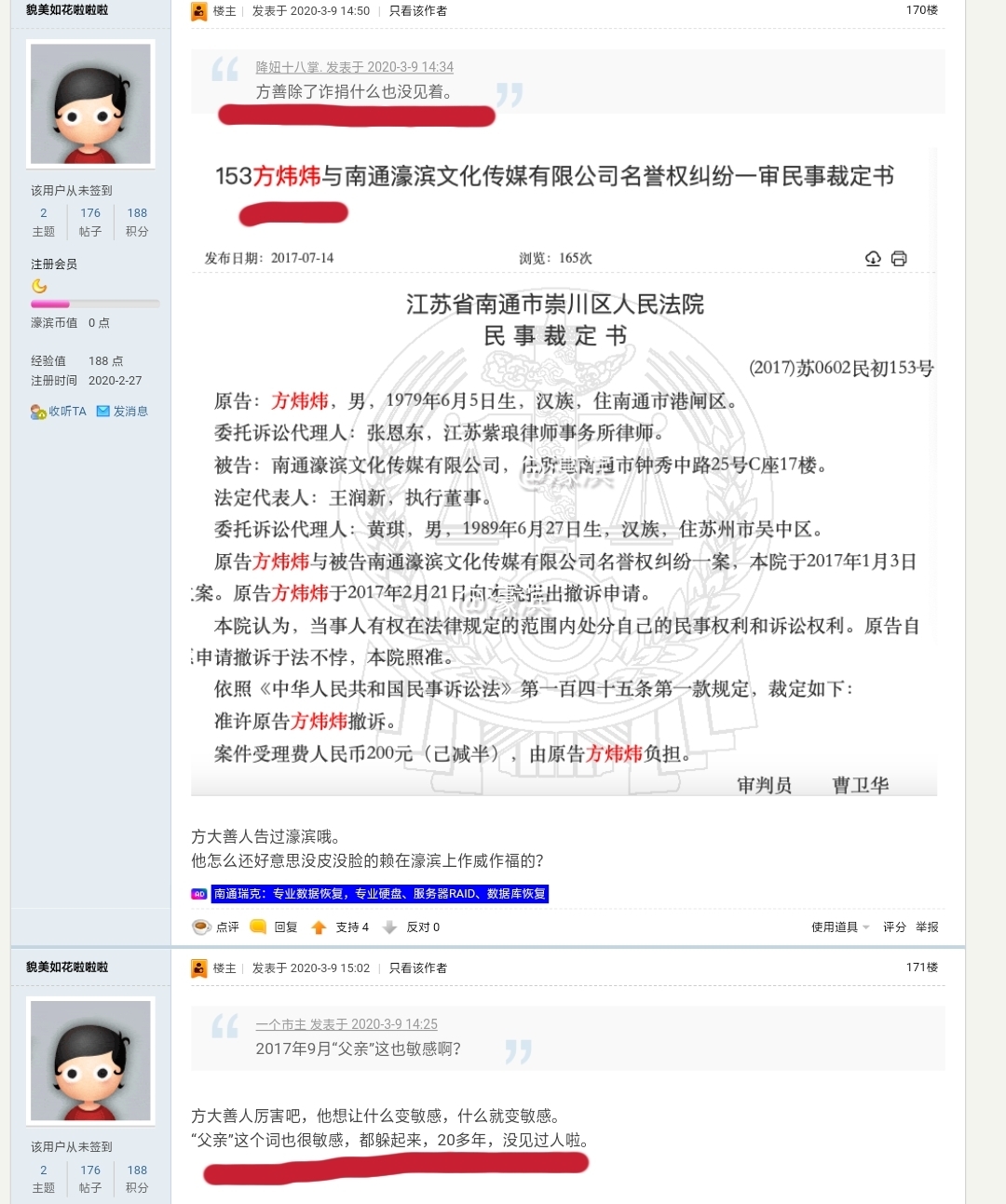Viewport: 1006px width, 1204px height.
Task: Click the 点评 comment icon
Action: (x=201, y=927)
